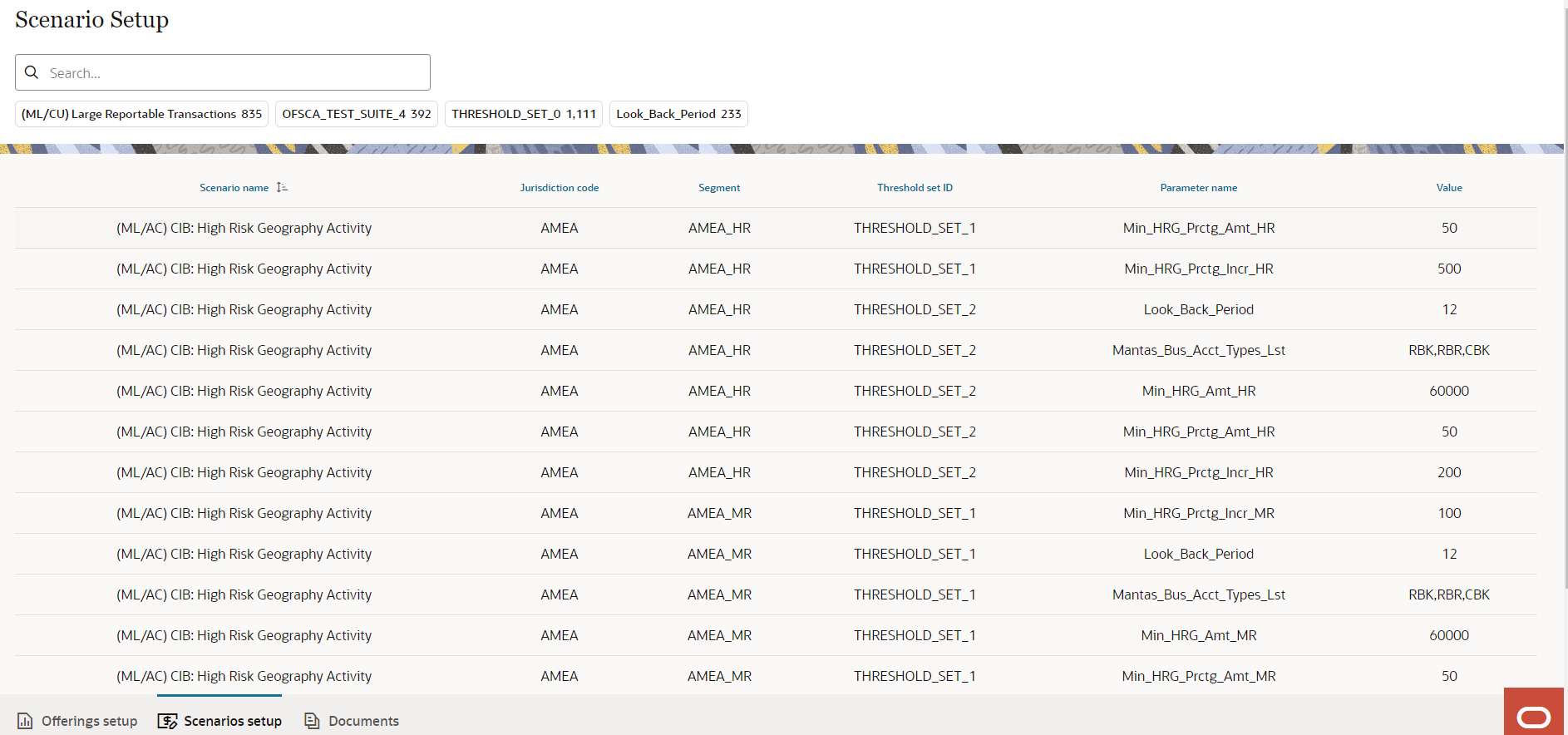Select the value 200 cell
Viewport: 1568px width, 735px height.
click(x=1449, y=472)
